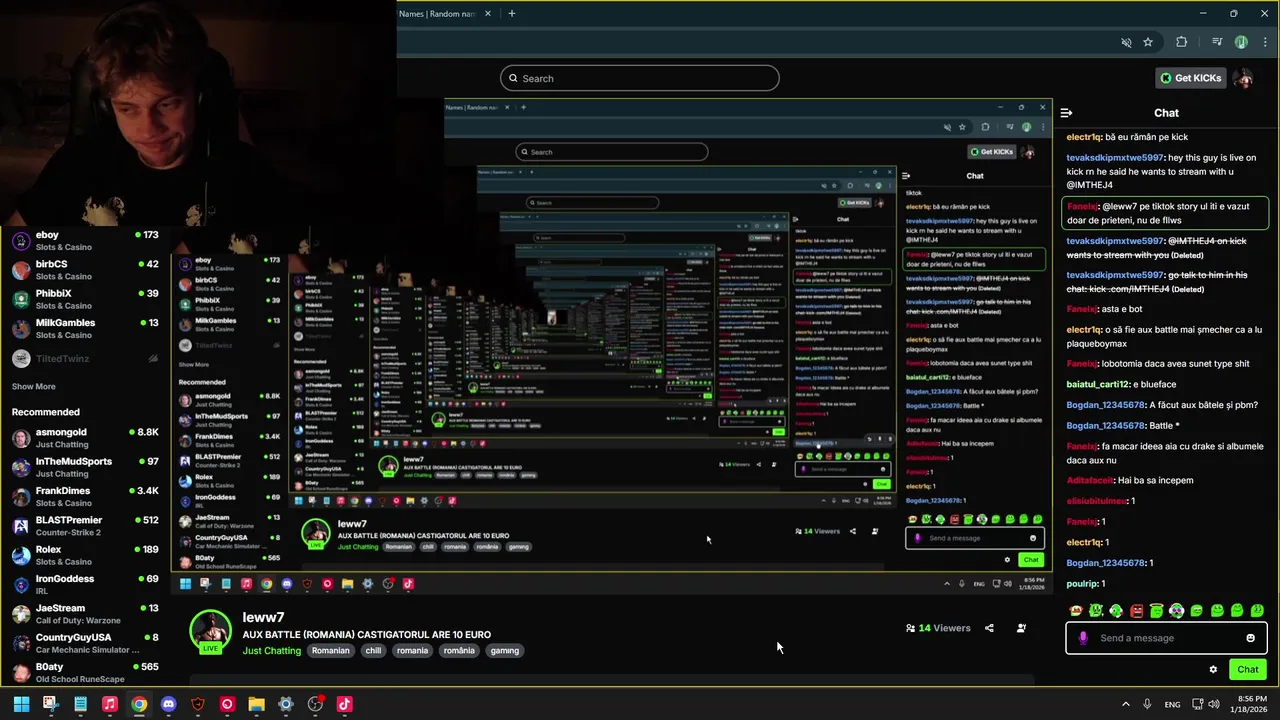The width and height of the screenshot is (1280, 720).
Task: Insert the red angry face emote
Action: point(1136,610)
